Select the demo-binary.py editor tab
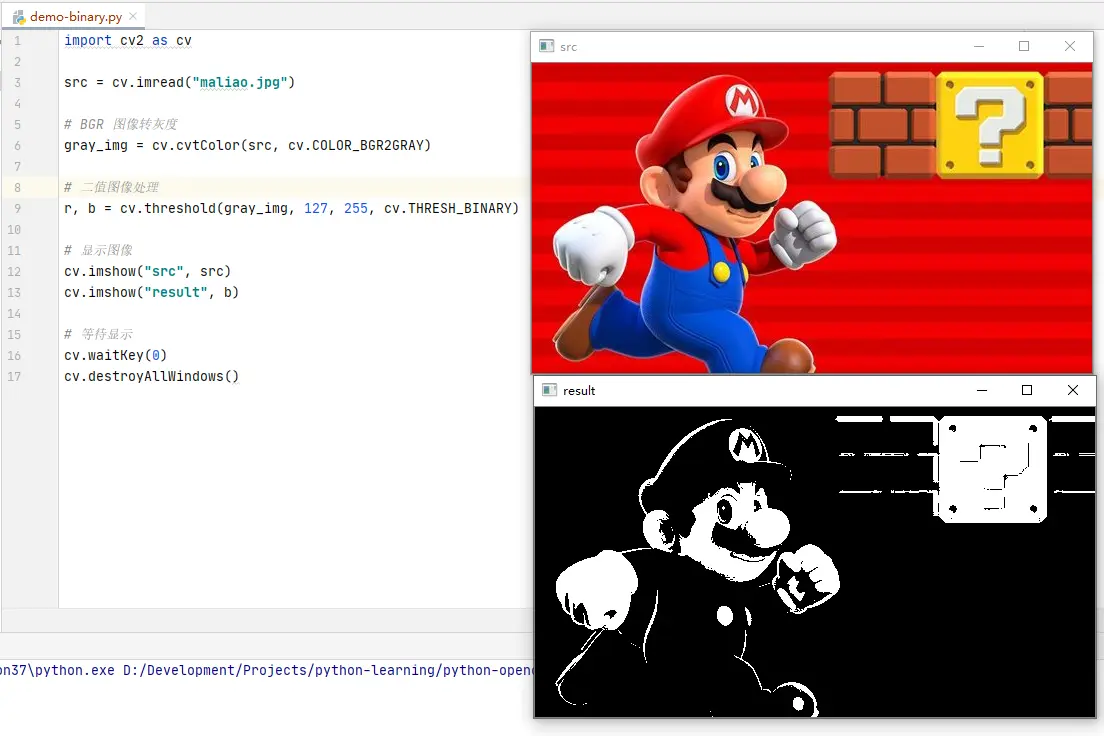Viewport: 1104px width, 736px height. coord(75,16)
